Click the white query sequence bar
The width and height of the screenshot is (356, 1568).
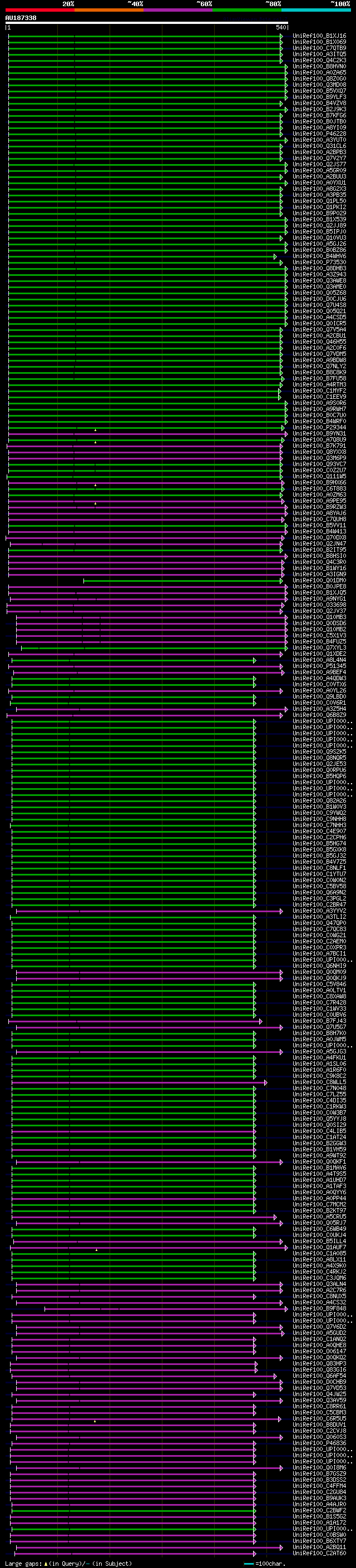tap(147, 23)
